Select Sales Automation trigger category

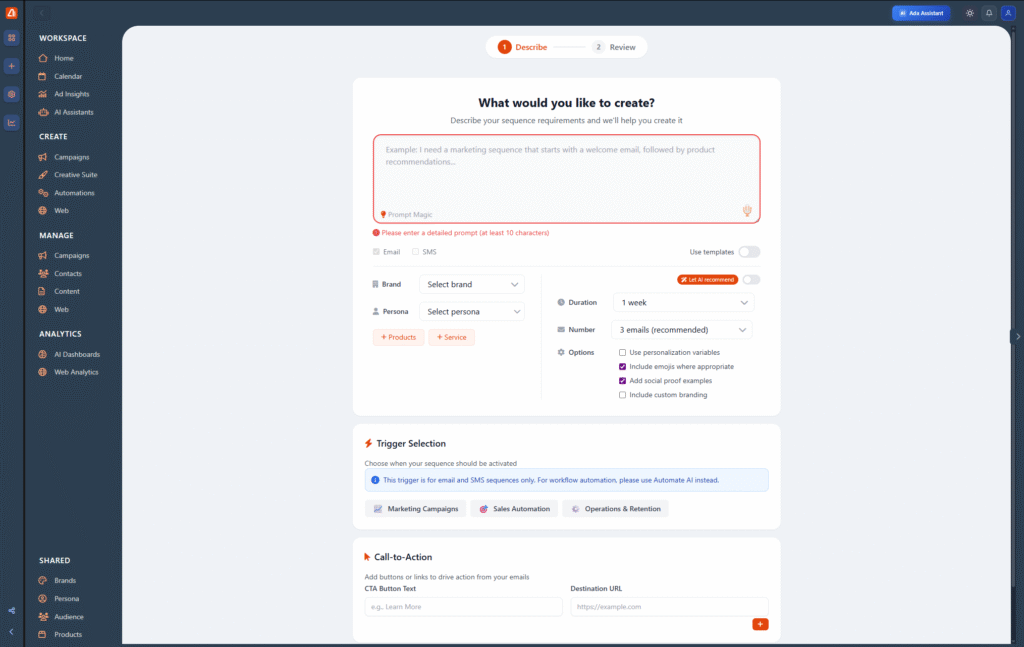point(514,509)
